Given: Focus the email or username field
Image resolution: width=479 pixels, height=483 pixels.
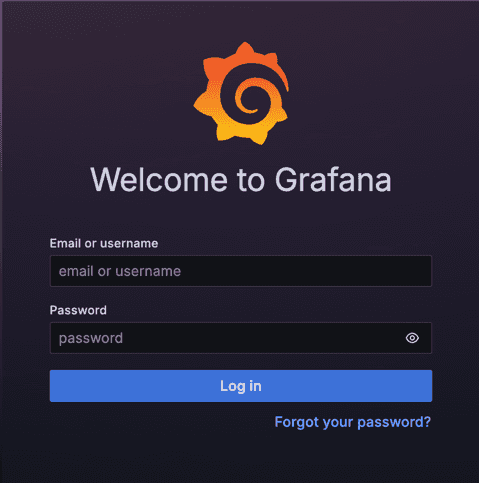Looking at the screenshot, I should click(x=241, y=271).
